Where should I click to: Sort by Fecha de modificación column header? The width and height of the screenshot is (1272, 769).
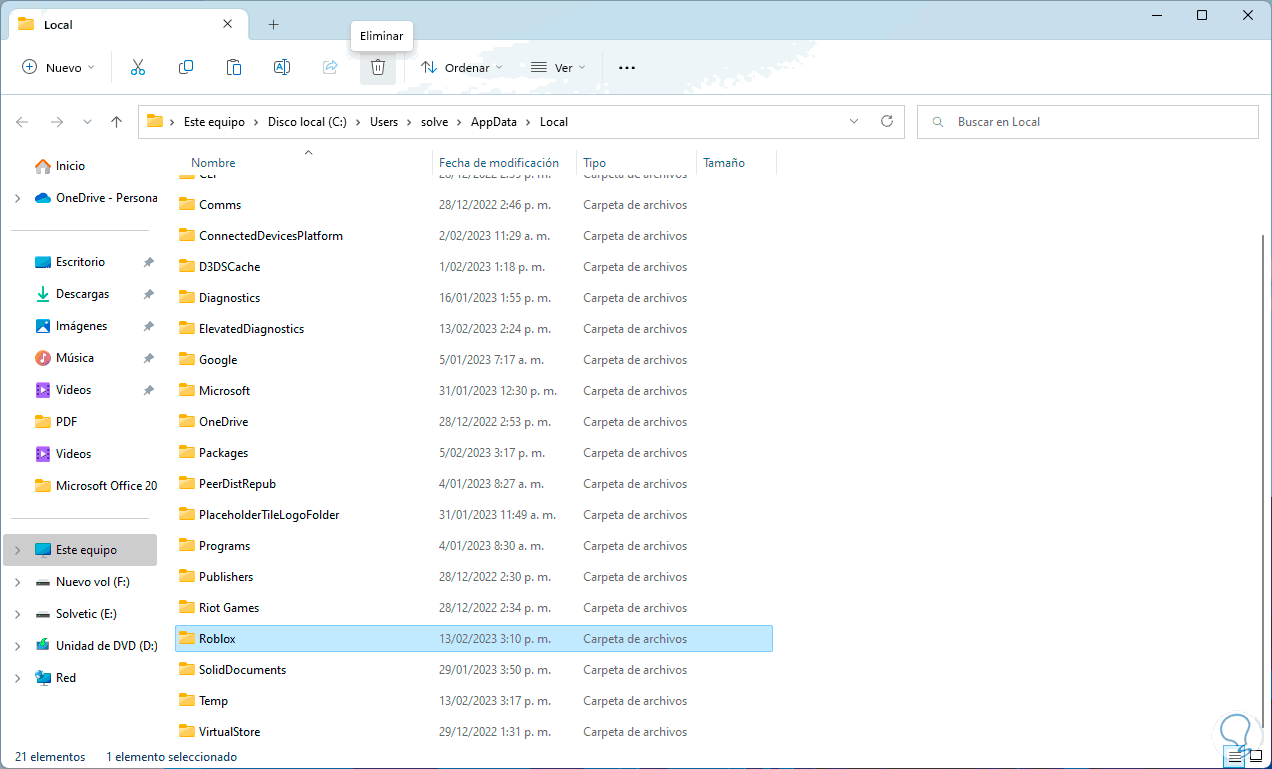click(x=498, y=163)
